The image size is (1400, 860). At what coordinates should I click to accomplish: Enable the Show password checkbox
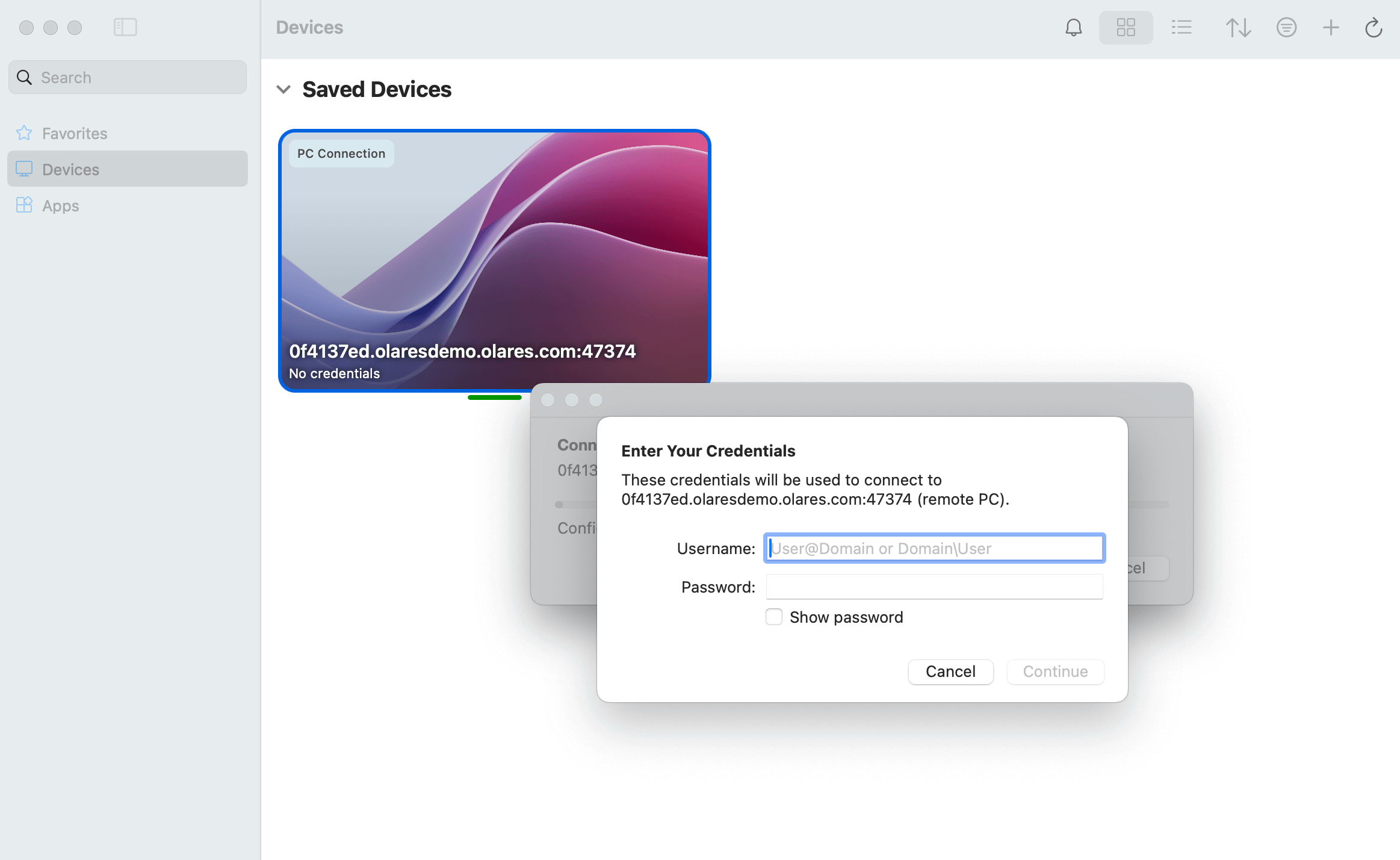774,617
